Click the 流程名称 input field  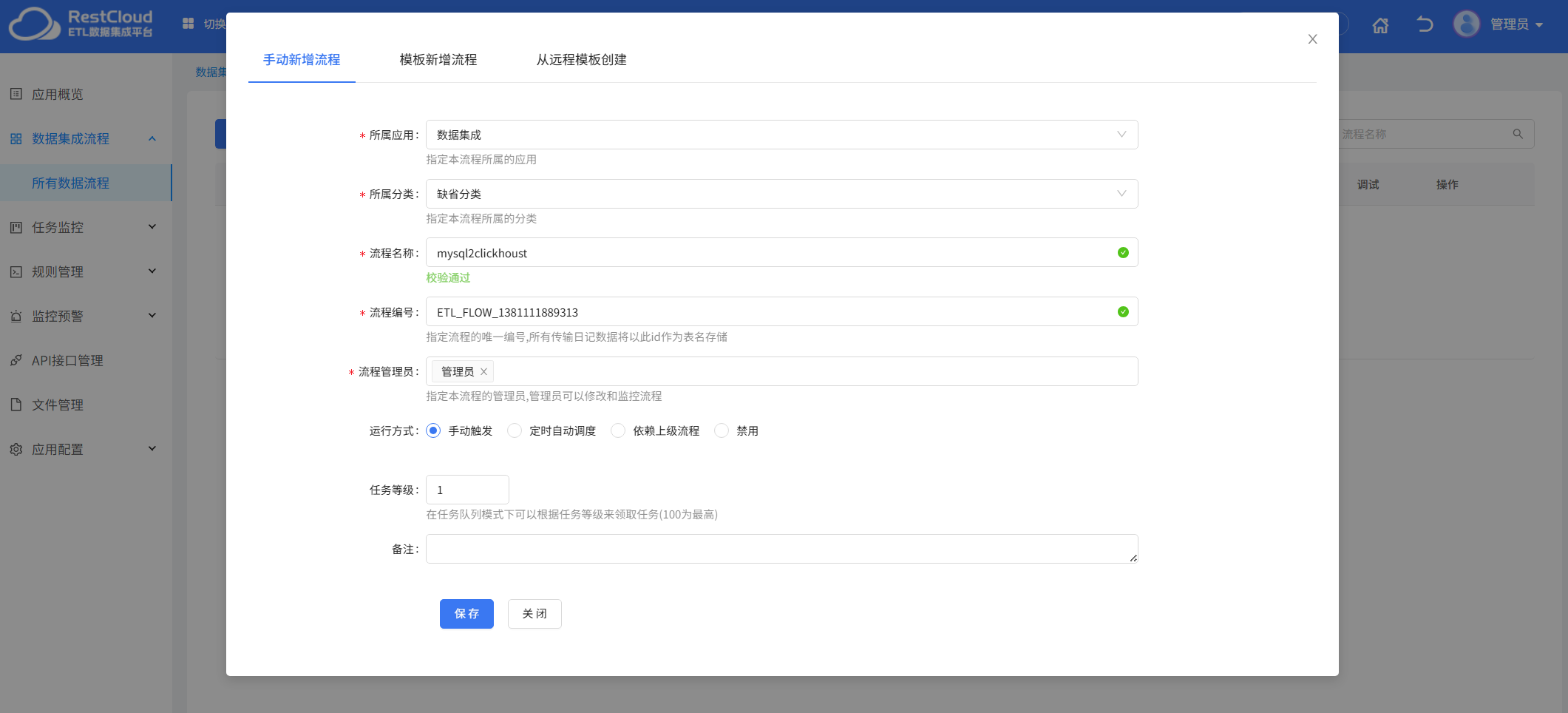pos(781,253)
